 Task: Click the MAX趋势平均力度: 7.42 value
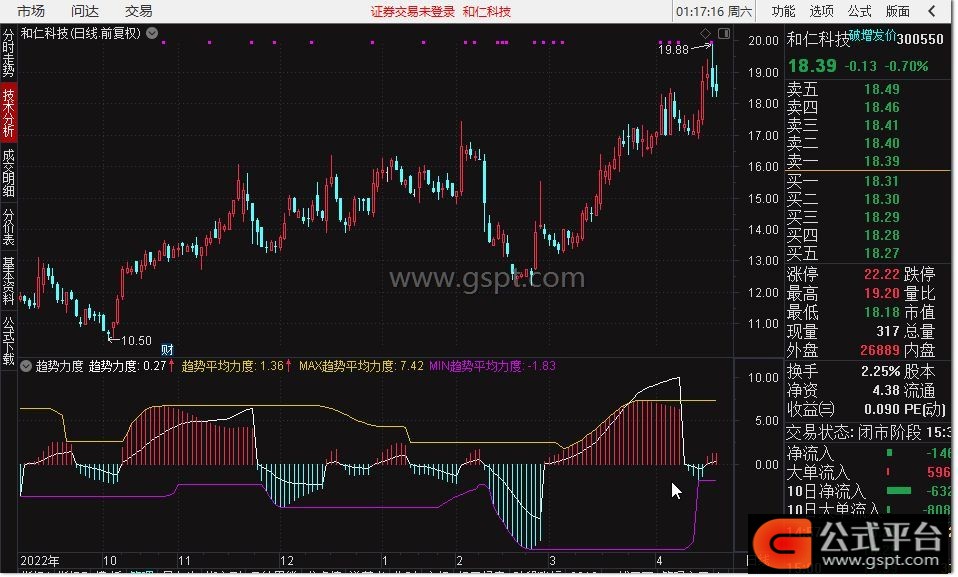tap(361, 366)
